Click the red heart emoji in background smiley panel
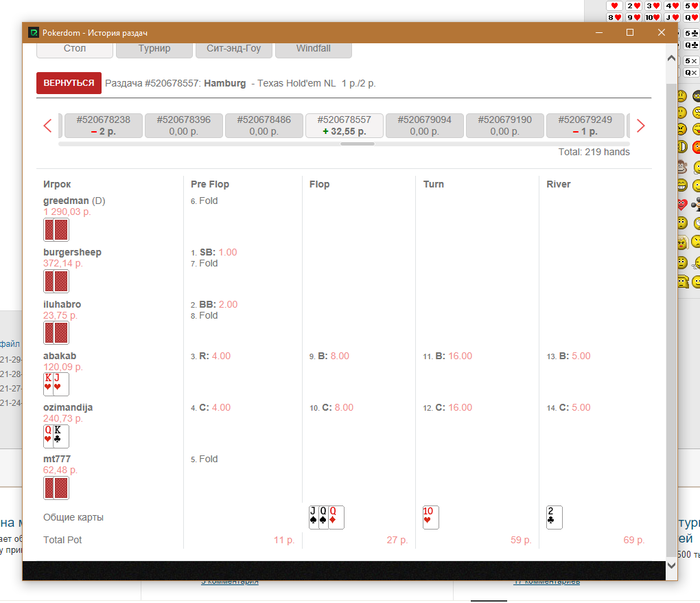 (683, 205)
